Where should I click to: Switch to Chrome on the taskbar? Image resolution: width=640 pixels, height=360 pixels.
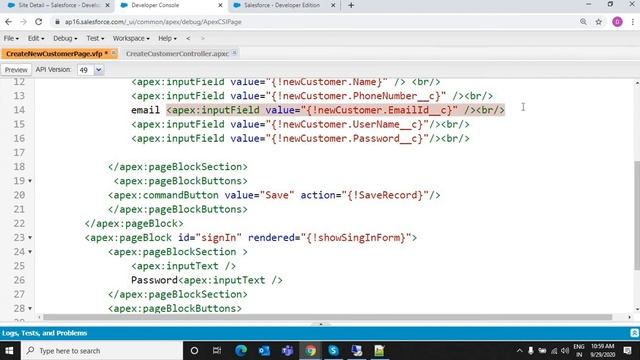point(311,351)
